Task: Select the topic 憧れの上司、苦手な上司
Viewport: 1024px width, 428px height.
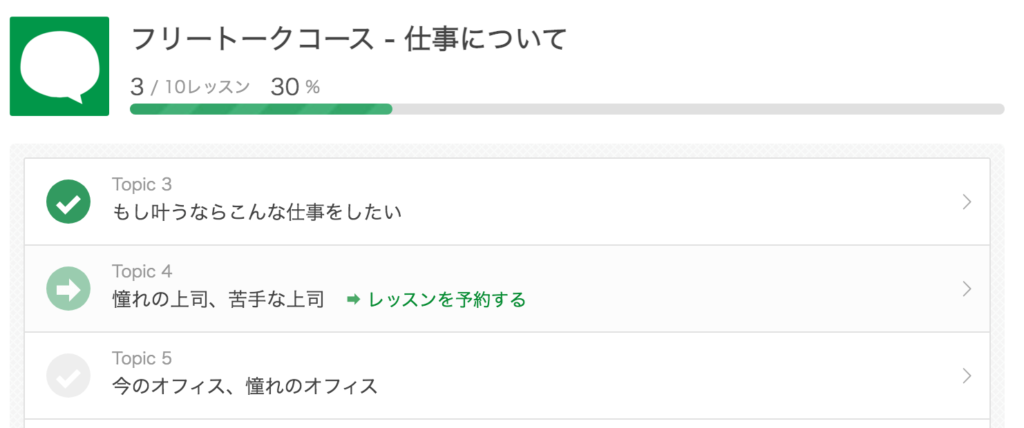Action: (218, 300)
